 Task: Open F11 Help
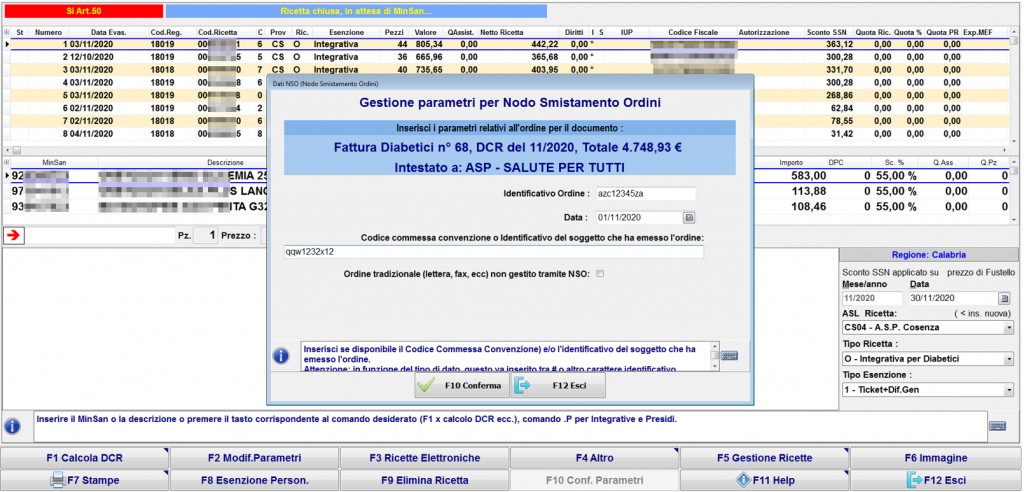click(765, 480)
